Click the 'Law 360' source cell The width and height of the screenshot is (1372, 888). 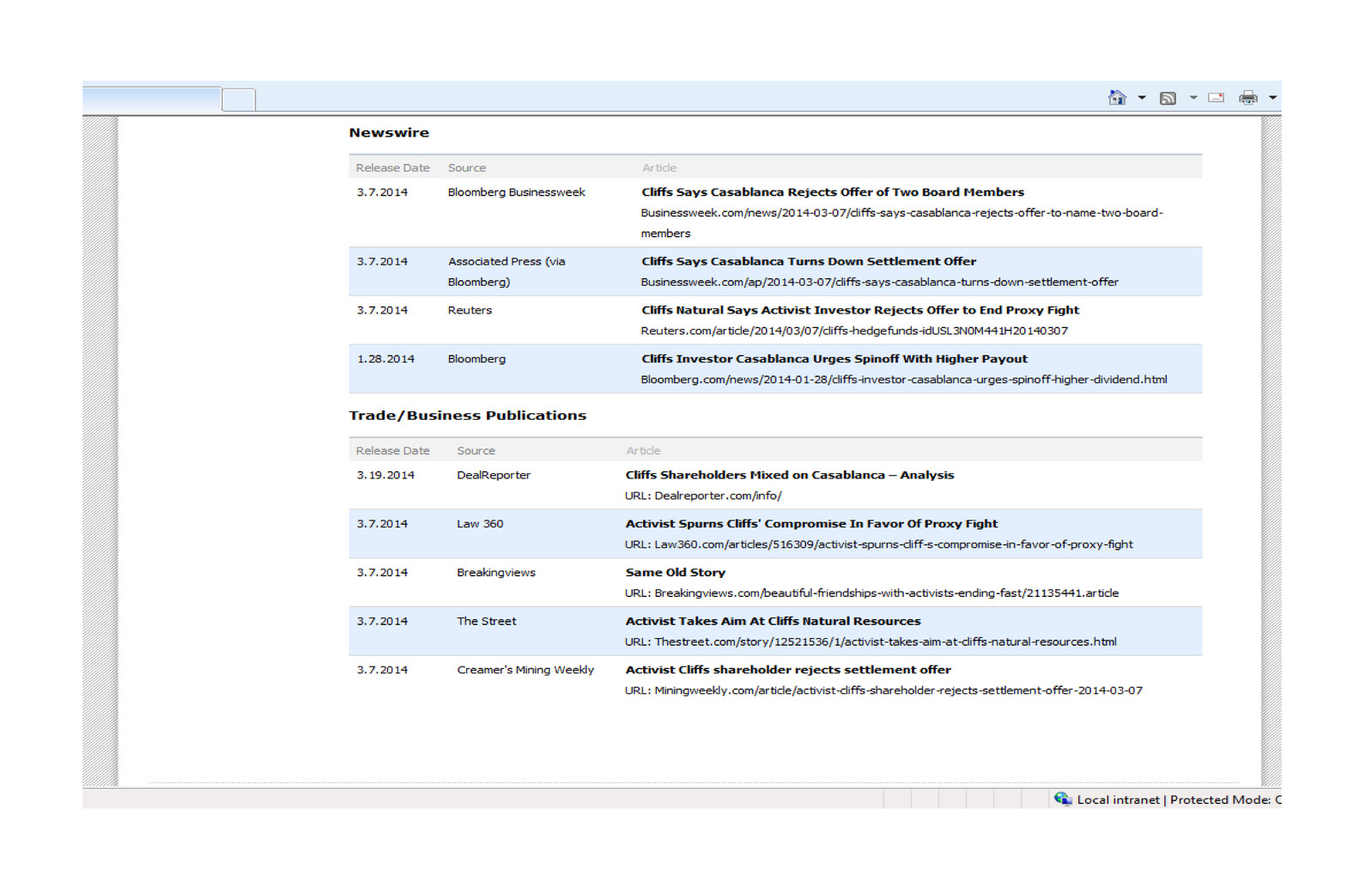(x=480, y=524)
